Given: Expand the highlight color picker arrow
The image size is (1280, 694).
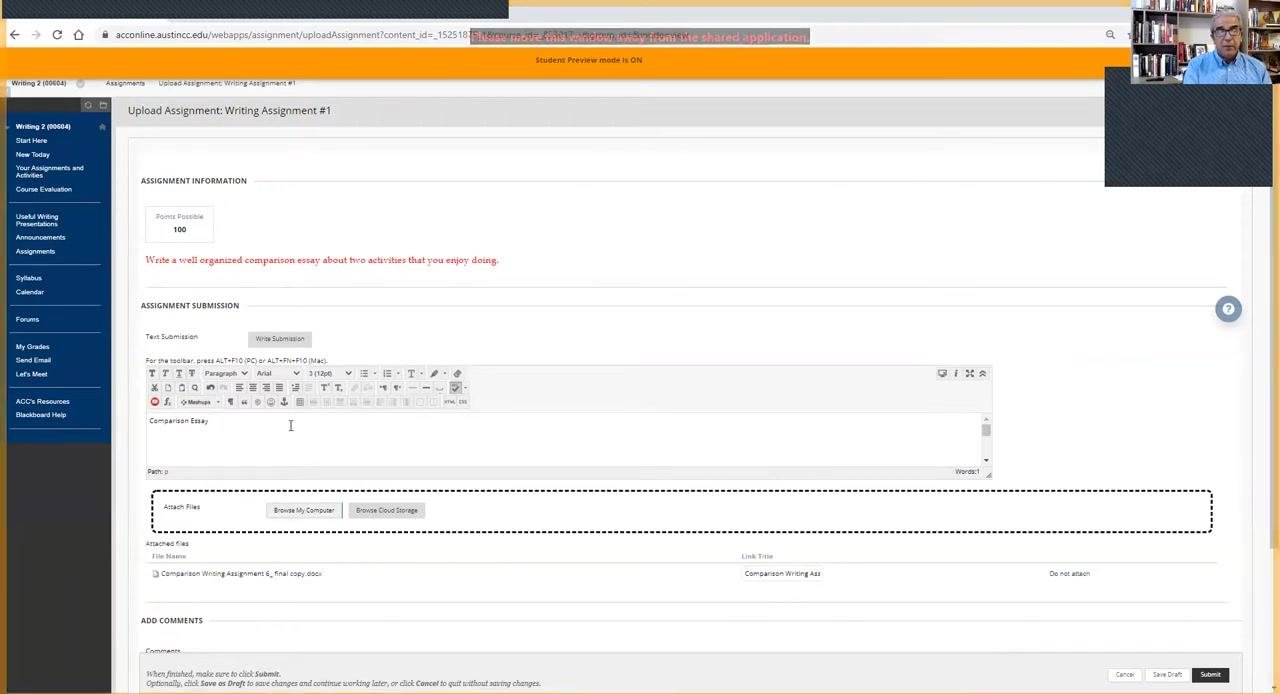Looking at the screenshot, I should (445, 373).
